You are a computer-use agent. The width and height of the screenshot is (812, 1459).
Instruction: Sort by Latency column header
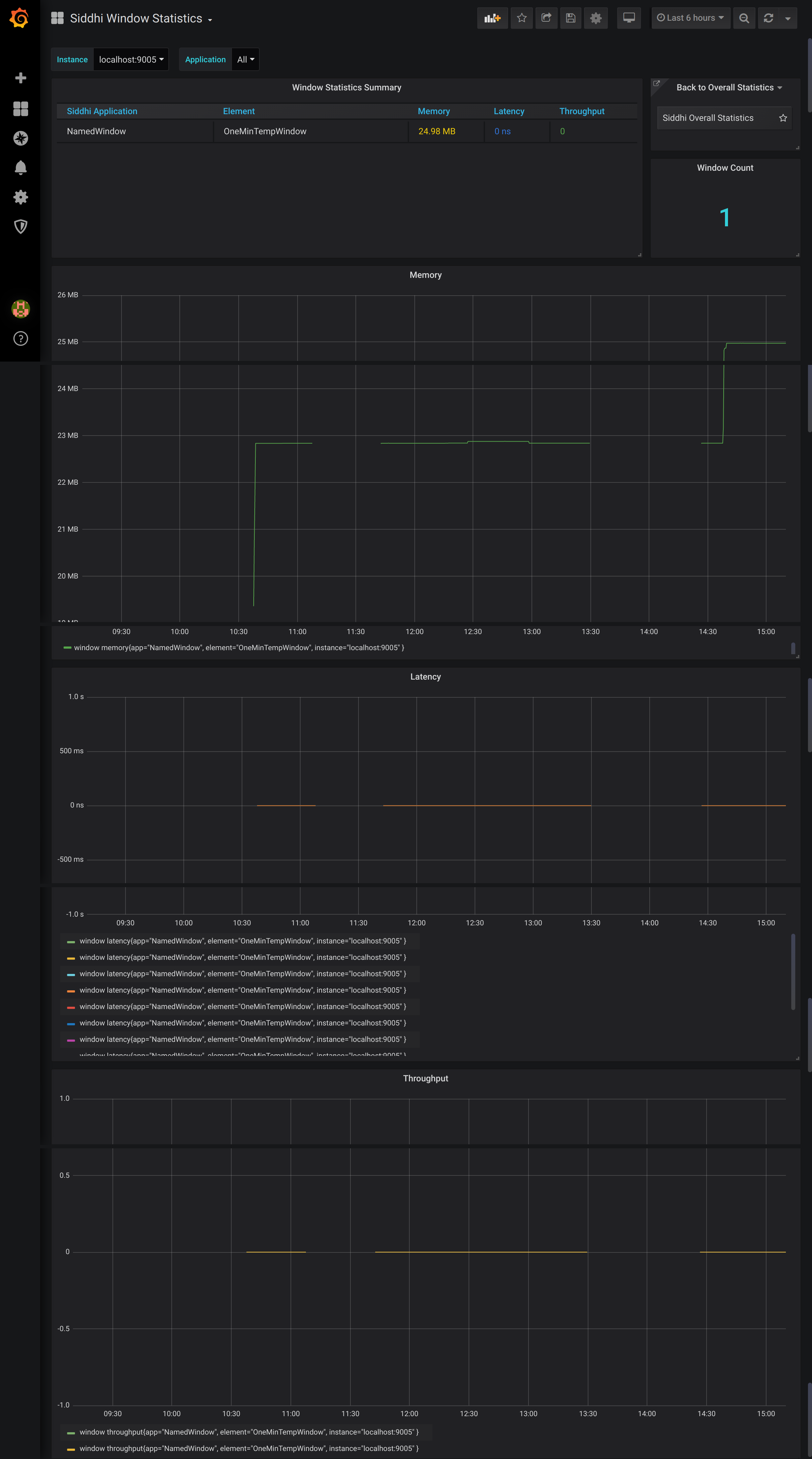click(x=508, y=111)
